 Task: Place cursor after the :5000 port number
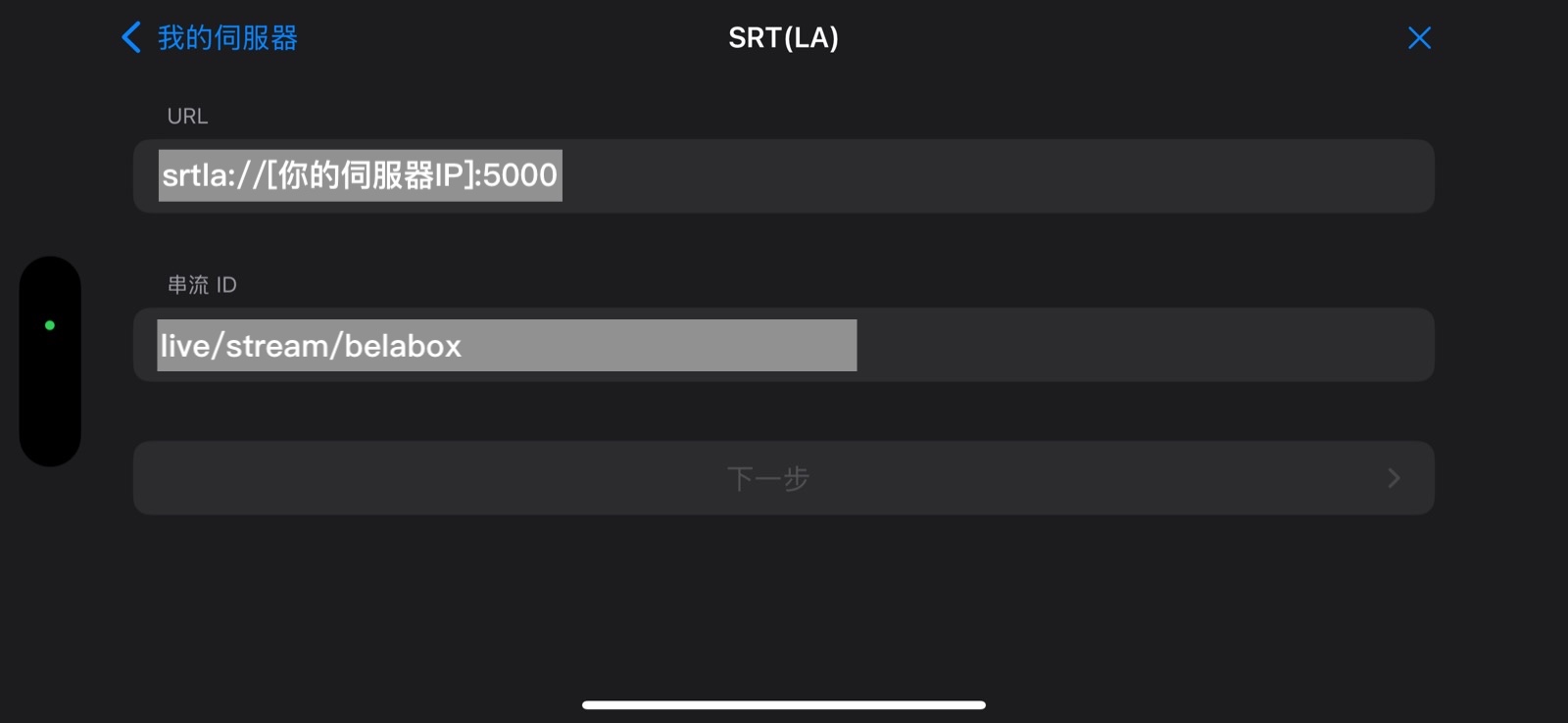pyautogui.click(x=559, y=176)
